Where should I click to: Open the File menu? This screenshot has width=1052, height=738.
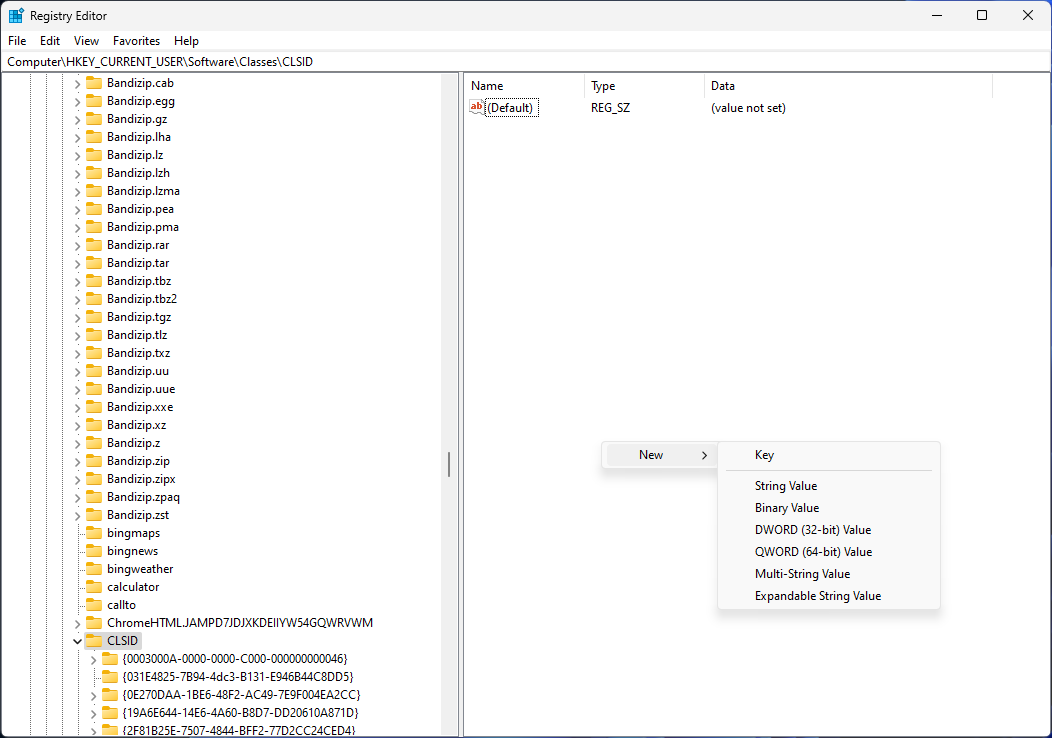tap(17, 41)
